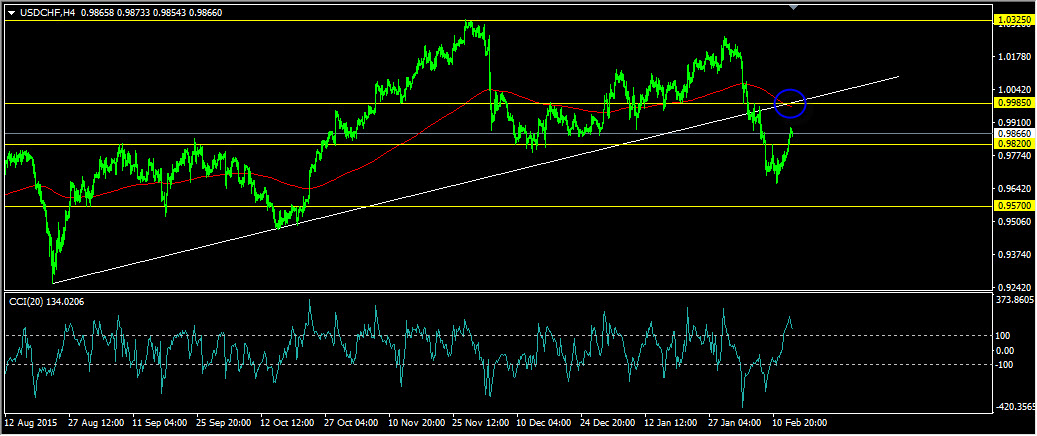
Task: Click the 12 Jan 12:00 time label
Action: [x=671, y=422]
